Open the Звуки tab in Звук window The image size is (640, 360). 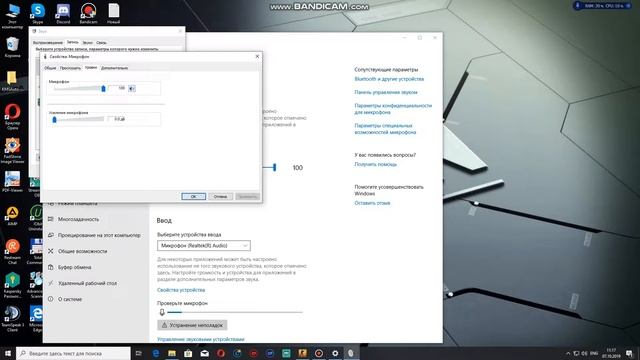coord(87,42)
